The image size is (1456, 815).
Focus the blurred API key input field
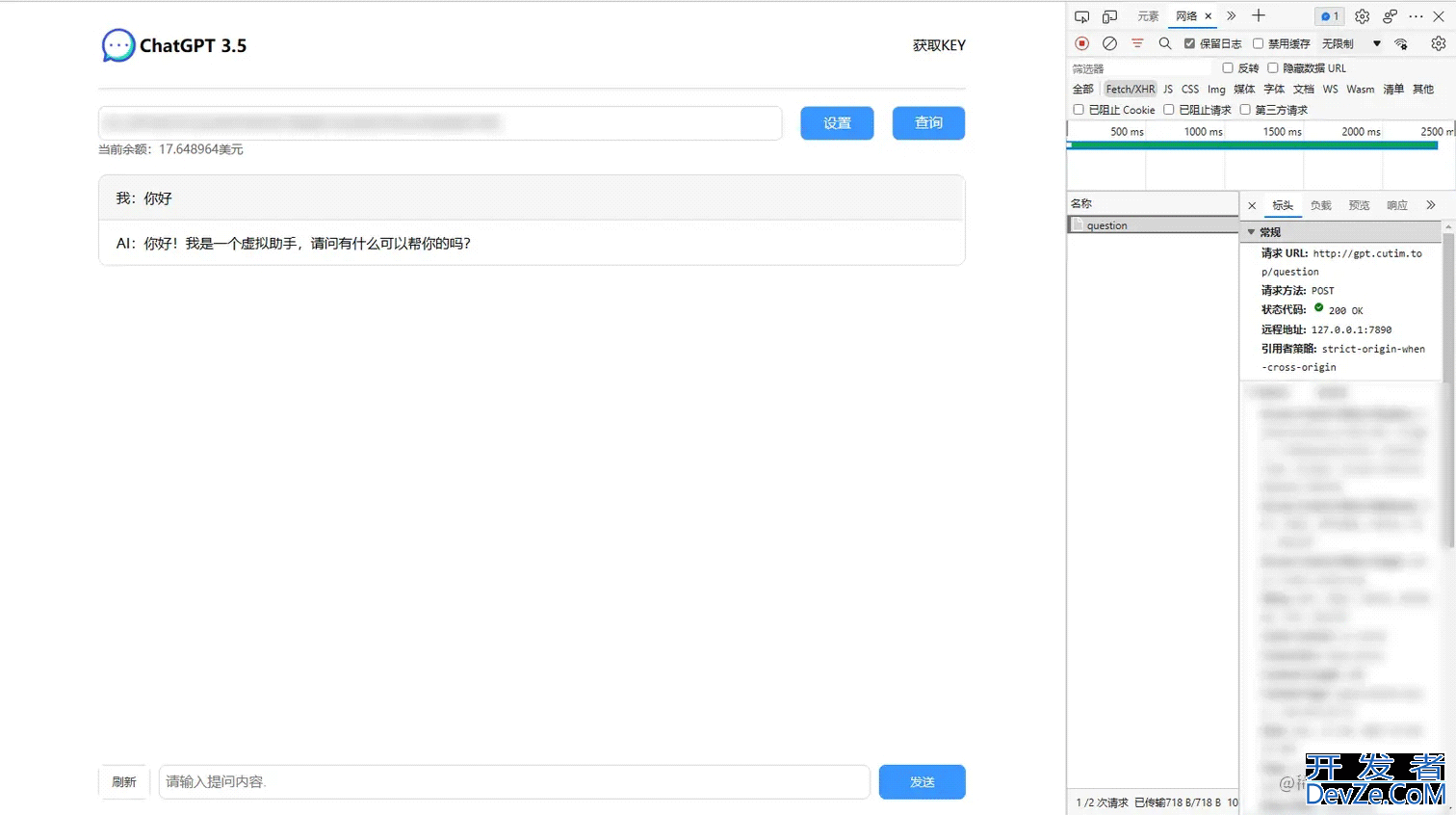point(440,123)
